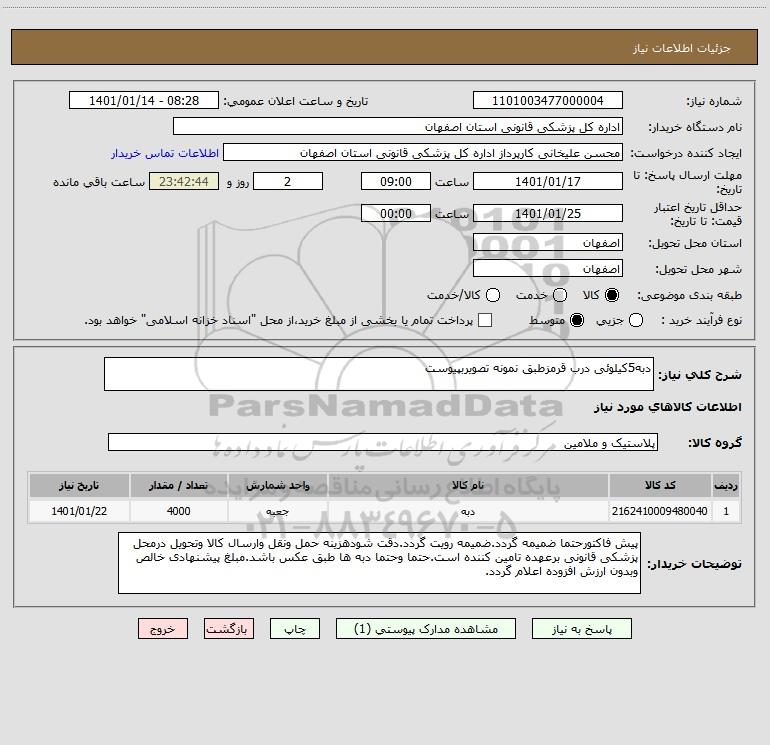The image size is (770, 745).
Task: Click the response deadline date 1401/01/17
Action: pyautogui.click(x=548, y=181)
